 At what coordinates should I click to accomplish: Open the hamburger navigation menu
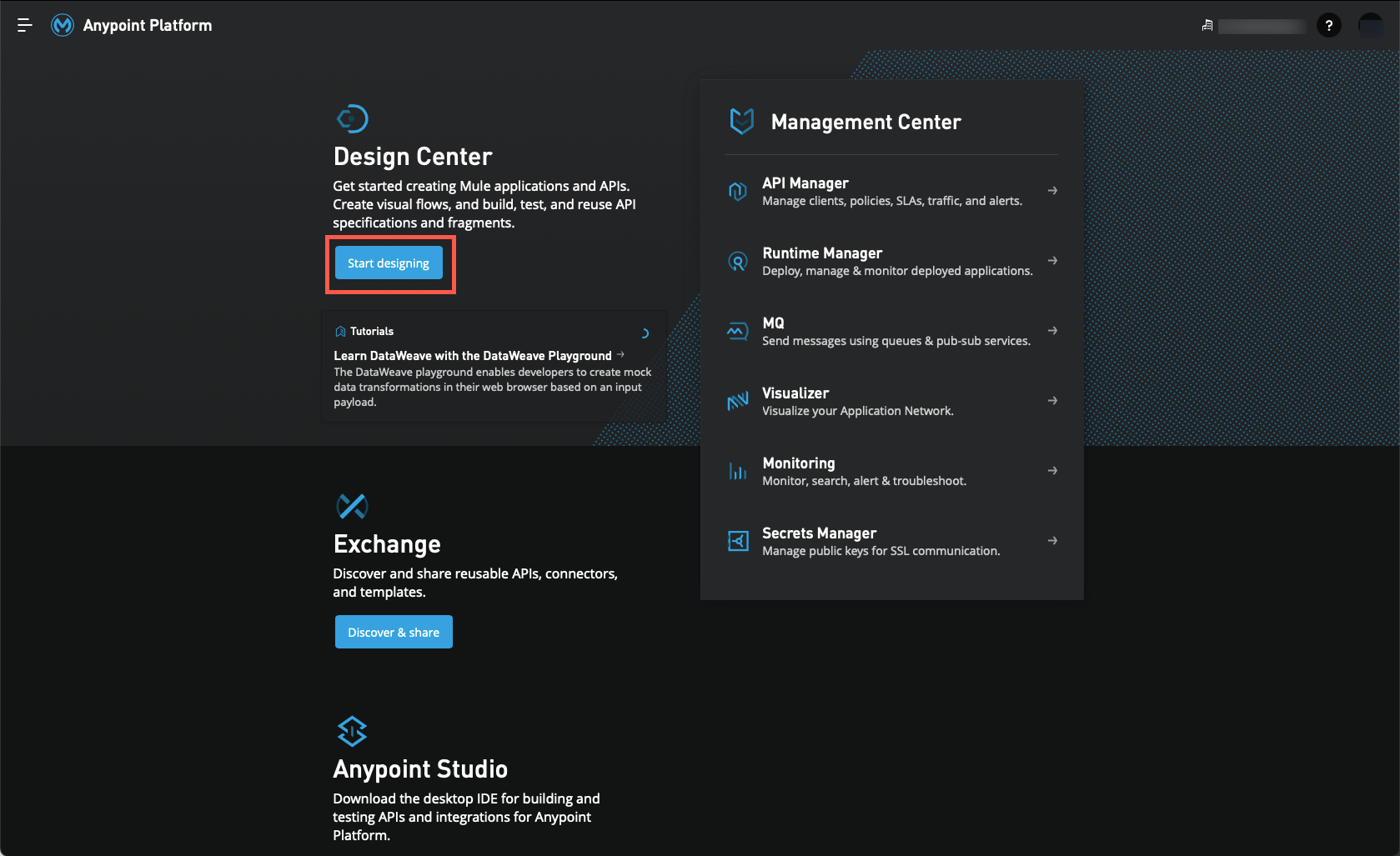point(24,26)
